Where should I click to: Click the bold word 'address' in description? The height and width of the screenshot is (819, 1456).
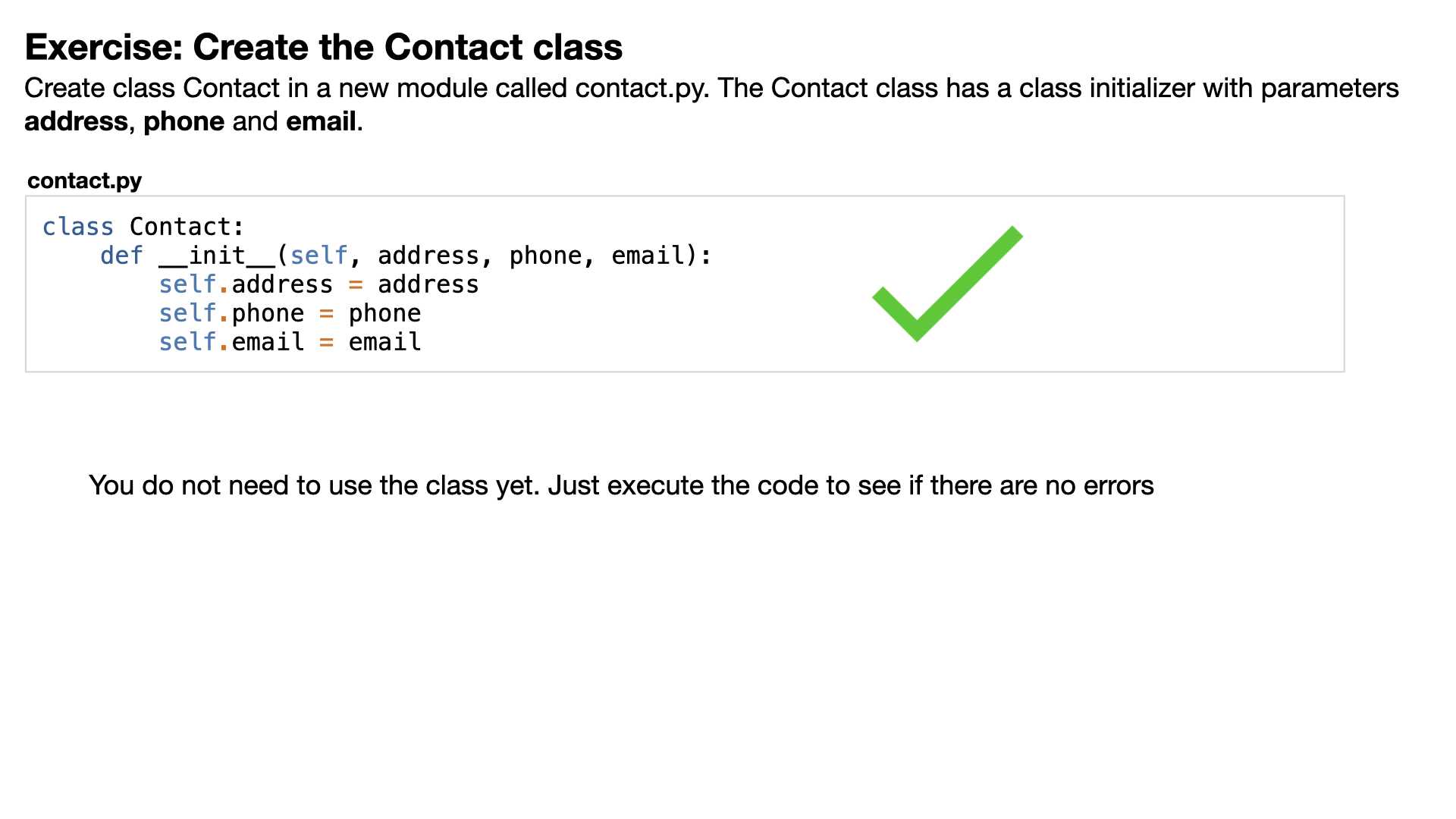pyautogui.click(x=76, y=121)
